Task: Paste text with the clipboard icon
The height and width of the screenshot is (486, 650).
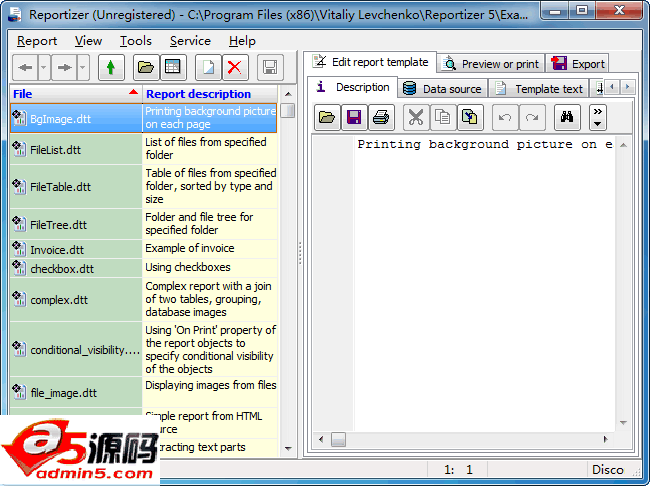Action: 470,117
